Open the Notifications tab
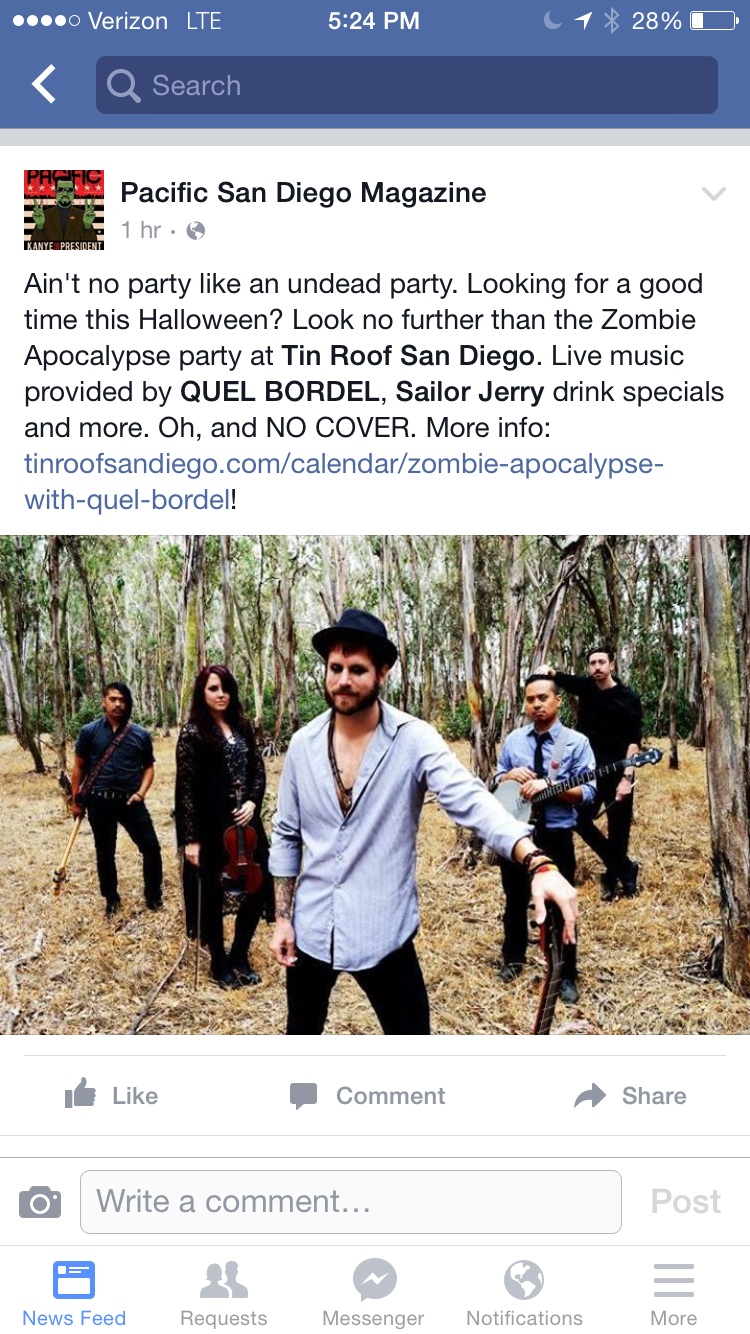This screenshot has height=1334, width=750. 524,1294
